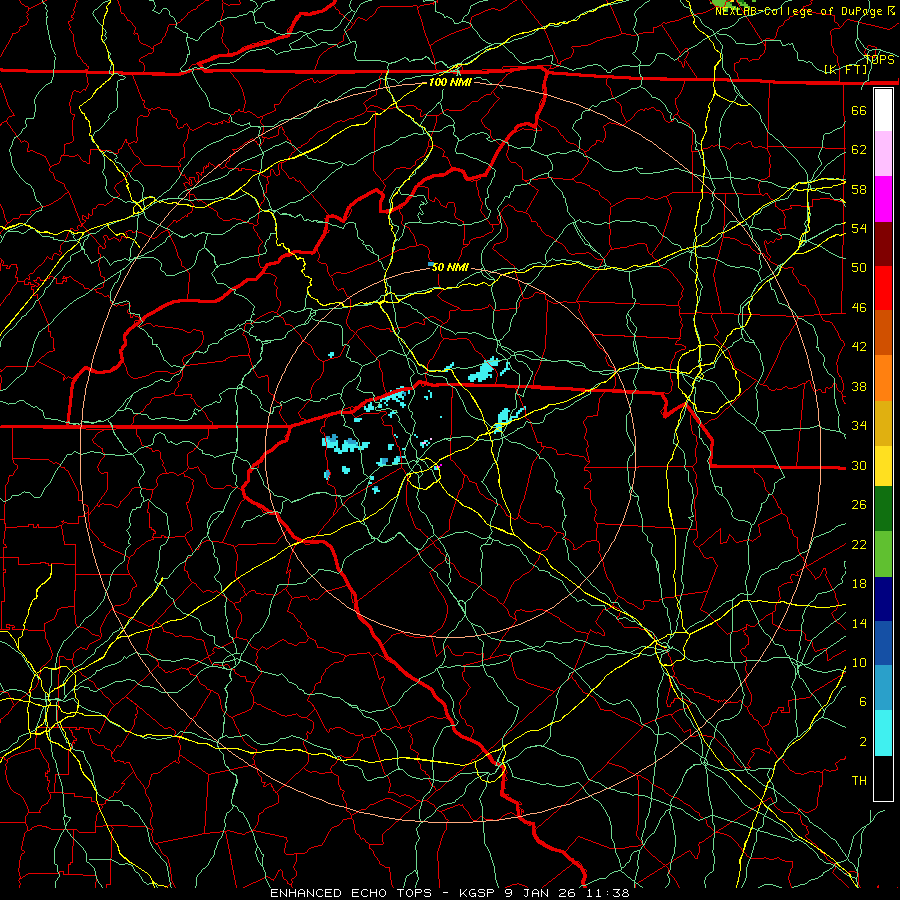The image size is (900, 900).
Task: Click the yellow 34 color band
Action: pyautogui.click(x=884, y=465)
